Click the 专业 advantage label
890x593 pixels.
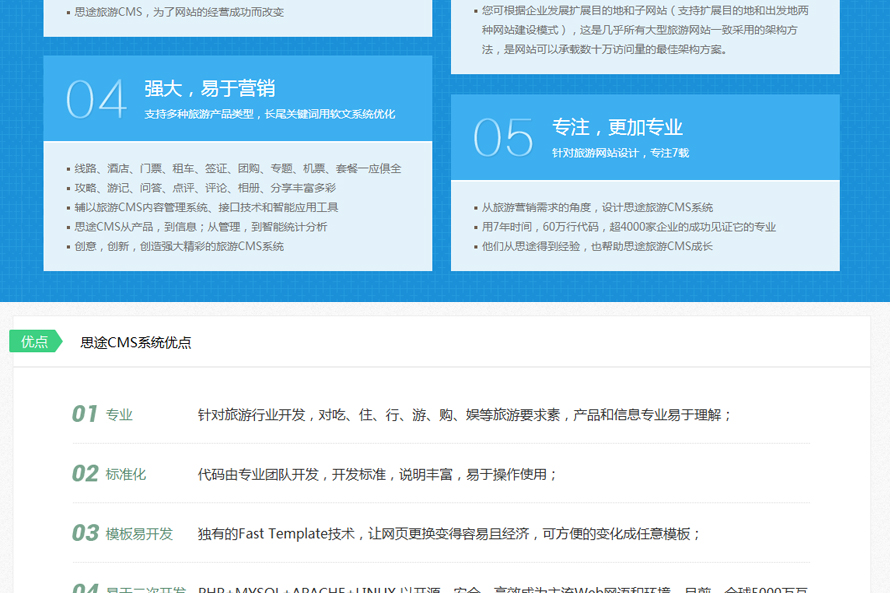point(119,415)
